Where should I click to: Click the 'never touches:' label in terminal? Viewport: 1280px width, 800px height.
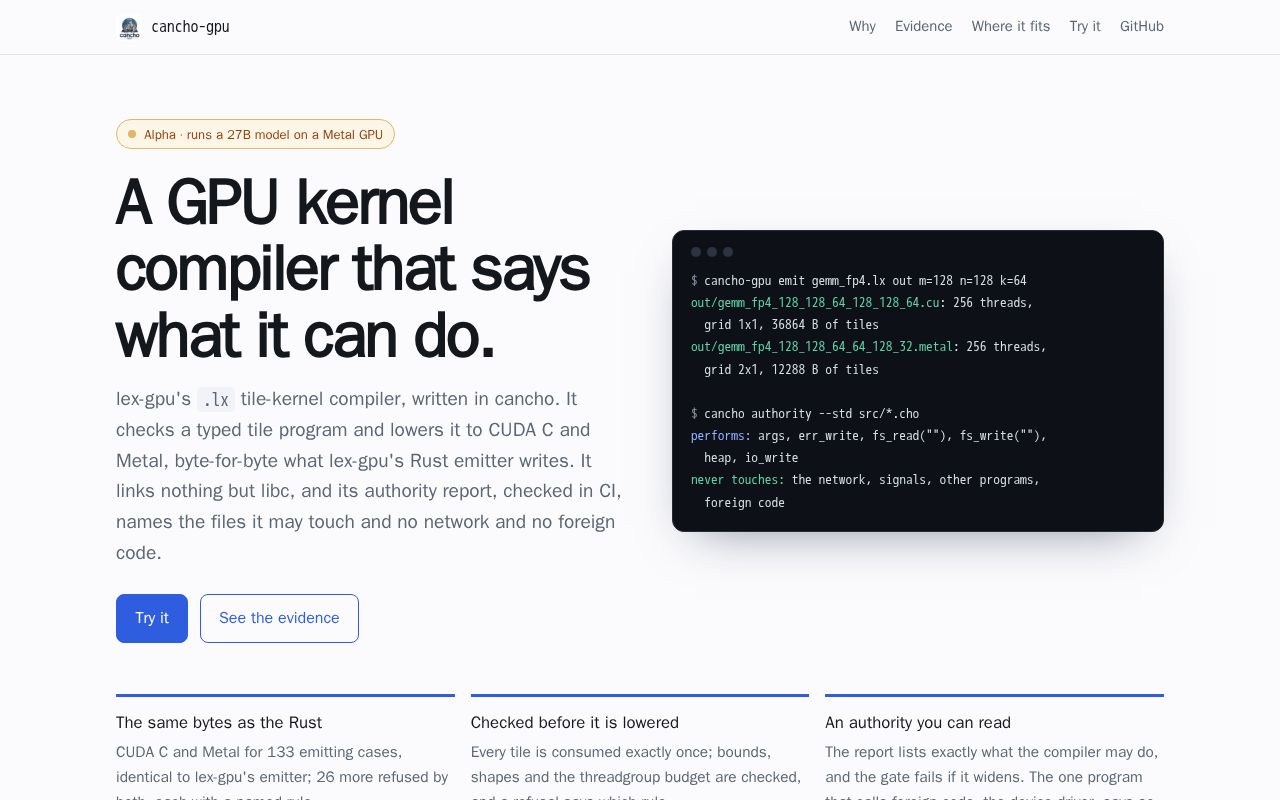[737, 479]
